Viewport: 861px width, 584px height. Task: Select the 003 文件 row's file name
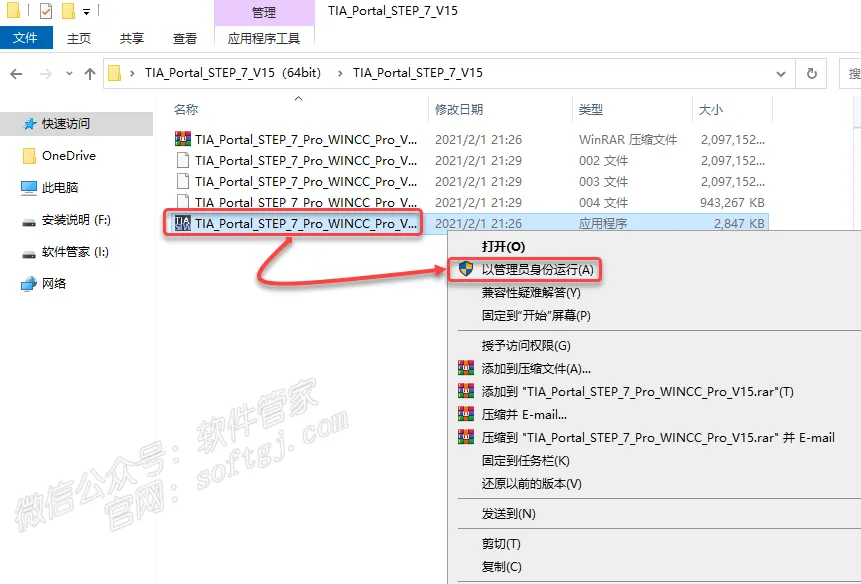pos(306,181)
